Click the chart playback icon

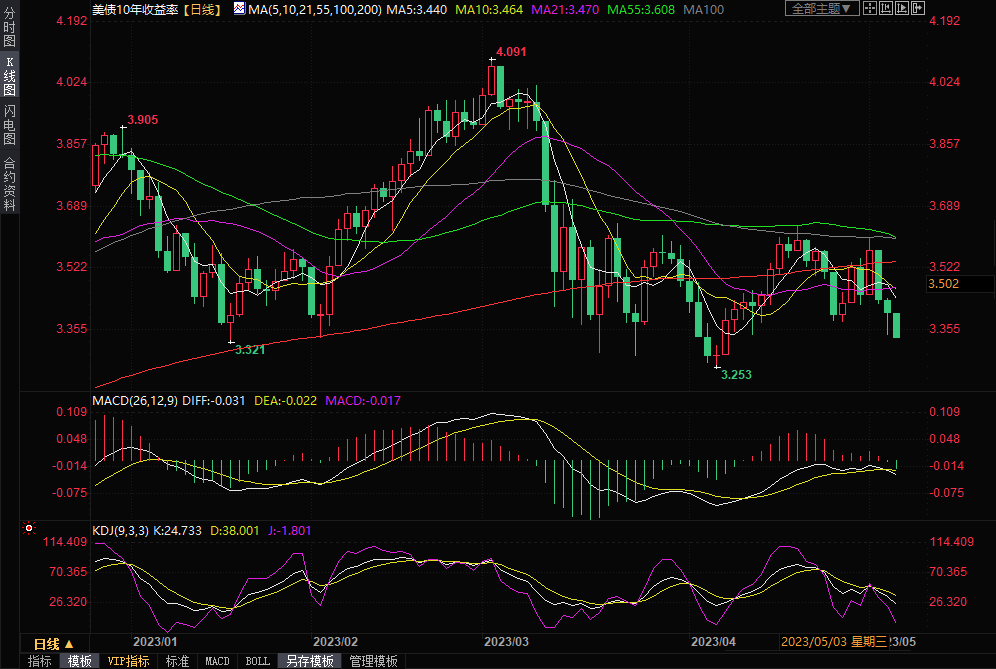click(902, 8)
